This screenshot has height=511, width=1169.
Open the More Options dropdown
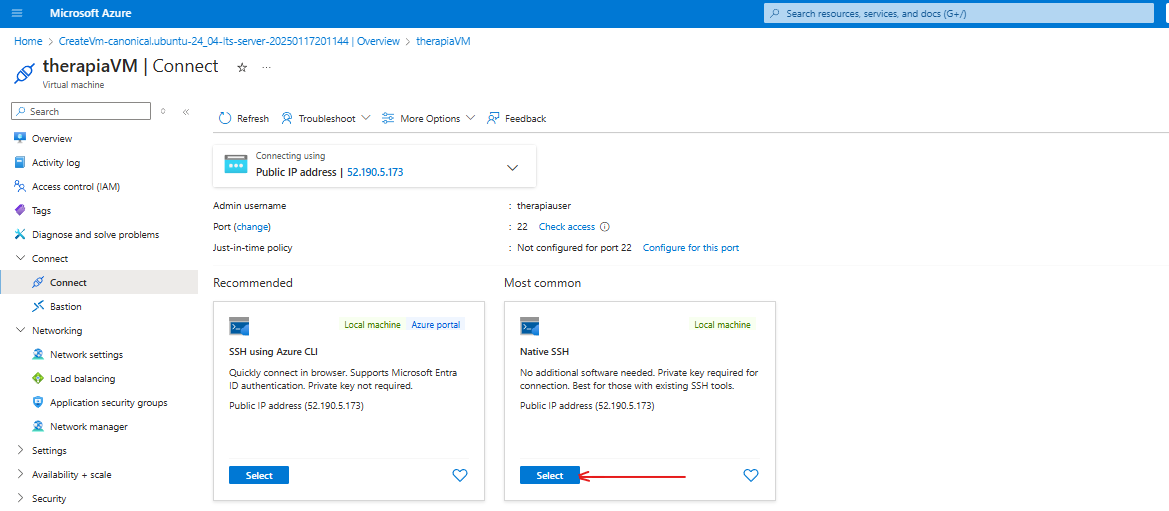(428, 119)
